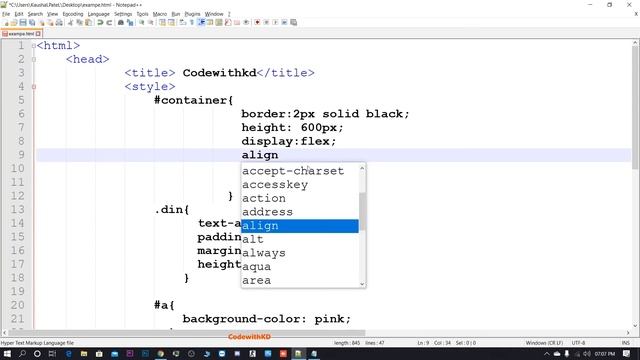Choose 'action' in the autocomplete list
Image resolution: width=640 pixels, height=360 pixels.
pos(300,198)
